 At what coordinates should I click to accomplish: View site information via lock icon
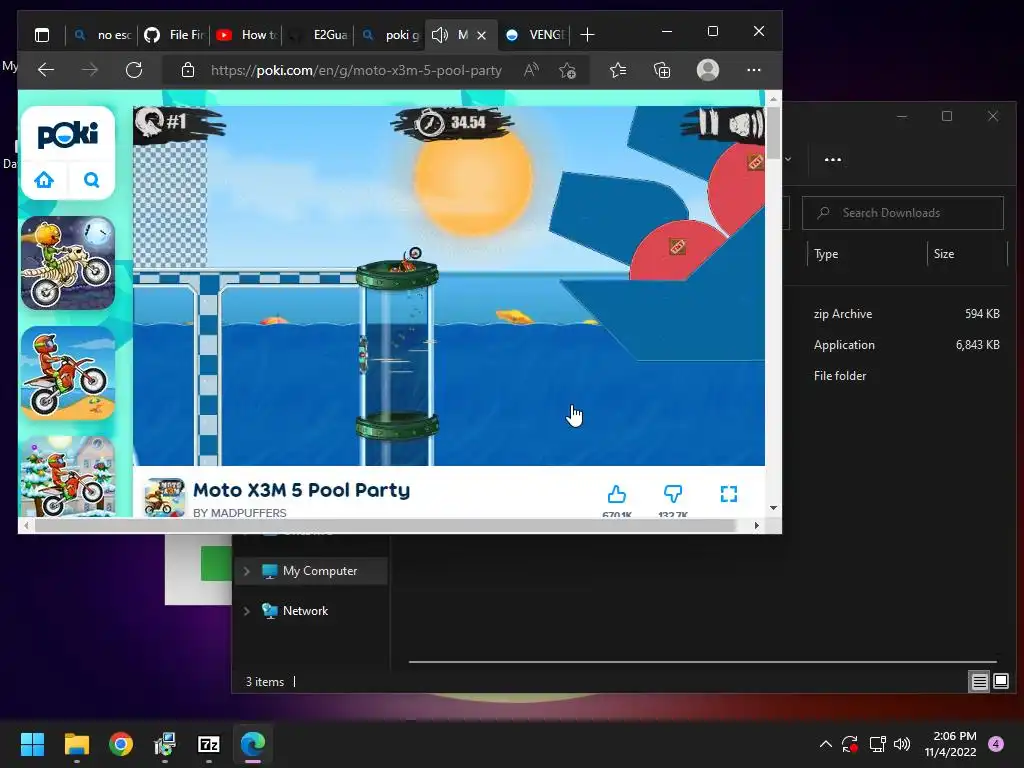pos(188,70)
